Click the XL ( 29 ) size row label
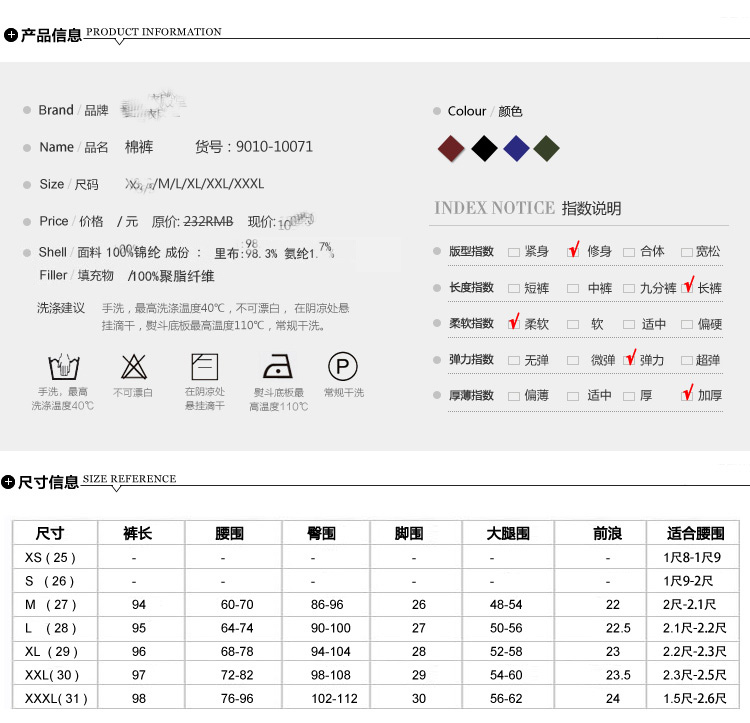Screen dimensions: 750x723 click(x=51, y=651)
